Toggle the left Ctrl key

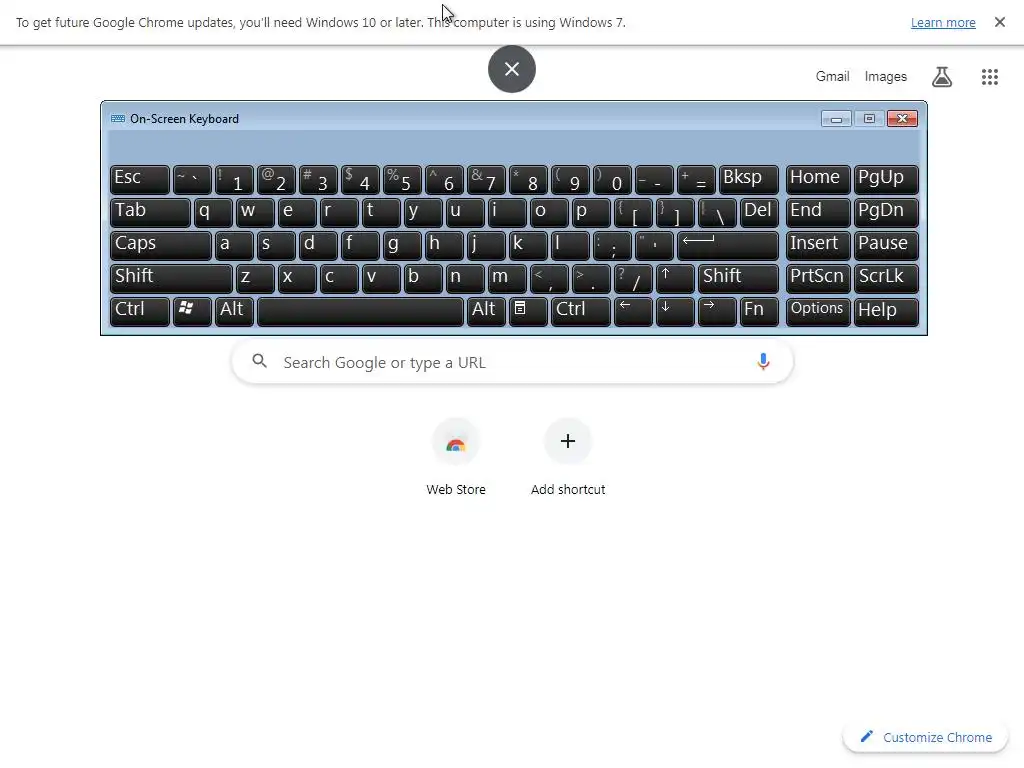tap(140, 311)
